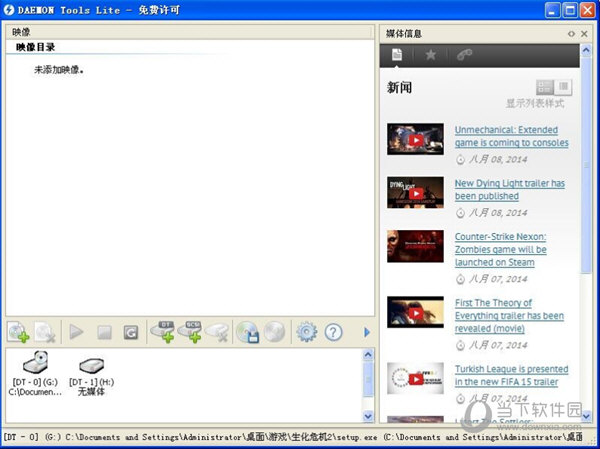
Task: Click the Burn image to disc icon
Action: [274, 332]
